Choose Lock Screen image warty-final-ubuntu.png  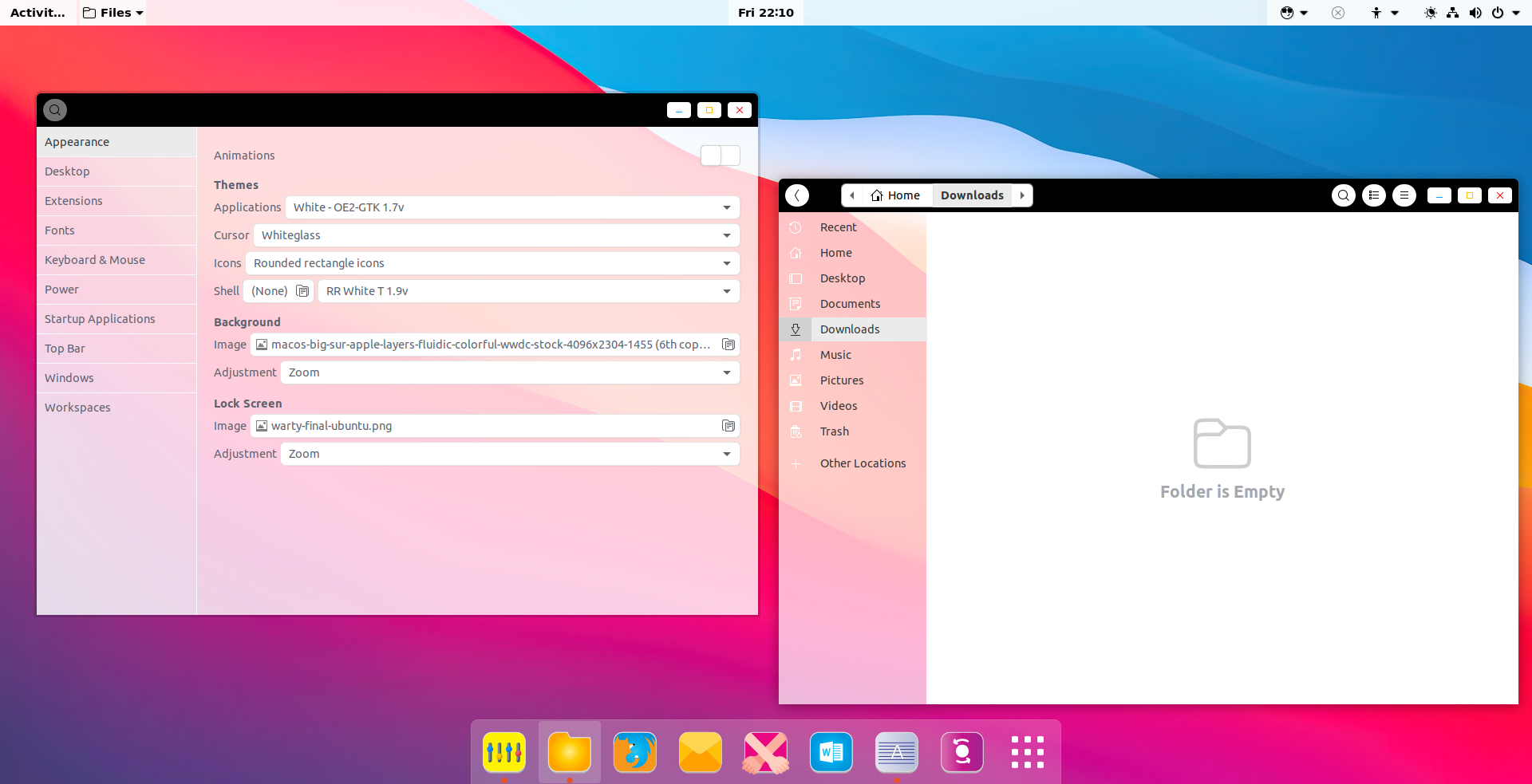click(495, 426)
